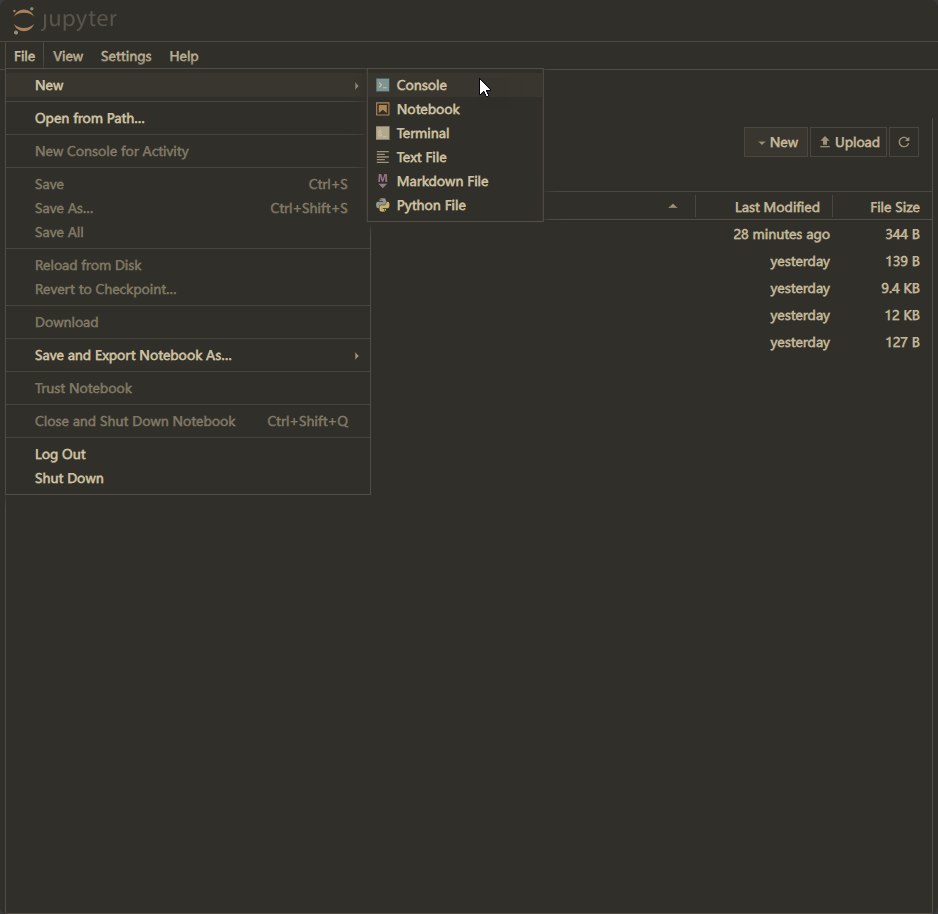Choose Log Out from File menu
The image size is (938, 914).
(188, 454)
